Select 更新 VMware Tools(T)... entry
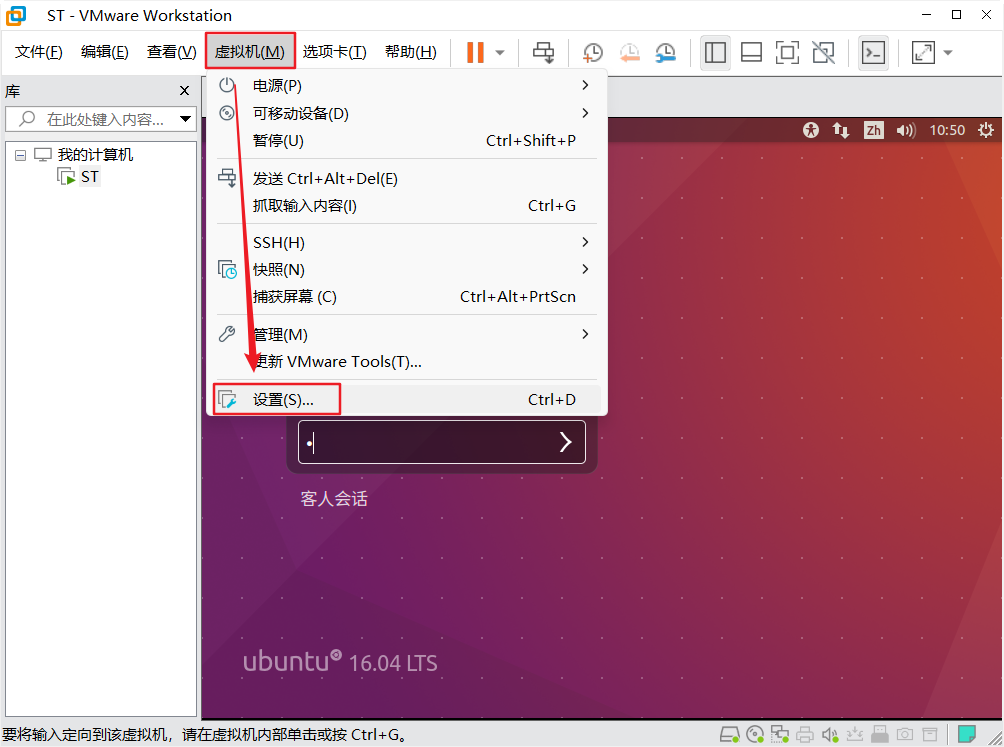This screenshot has height=747, width=1004. [x=407, y=362]
